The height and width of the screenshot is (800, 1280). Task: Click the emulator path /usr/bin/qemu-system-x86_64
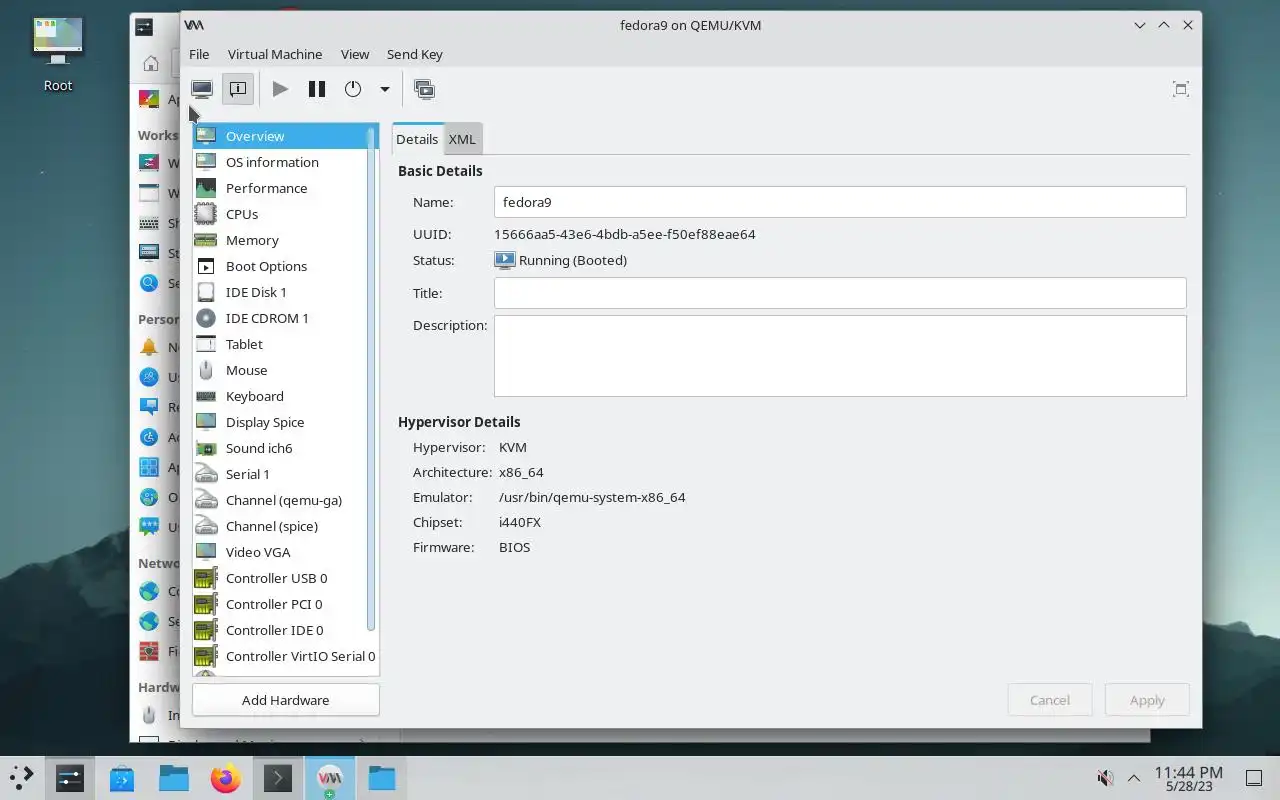coord(592,497)
